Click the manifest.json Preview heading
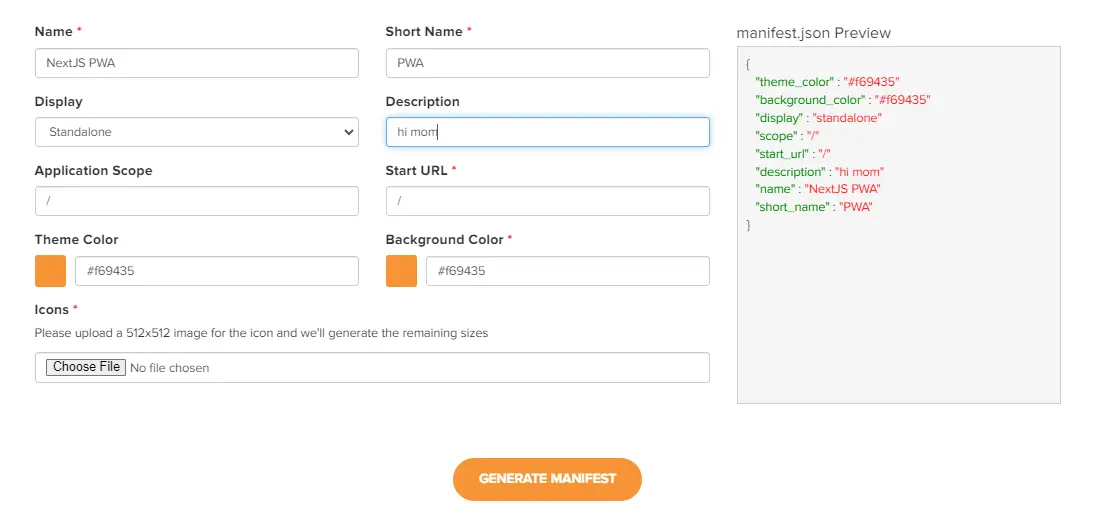The width and height of the screenshot is (1098, 518). pyautogui.click(x=813, y=33)
